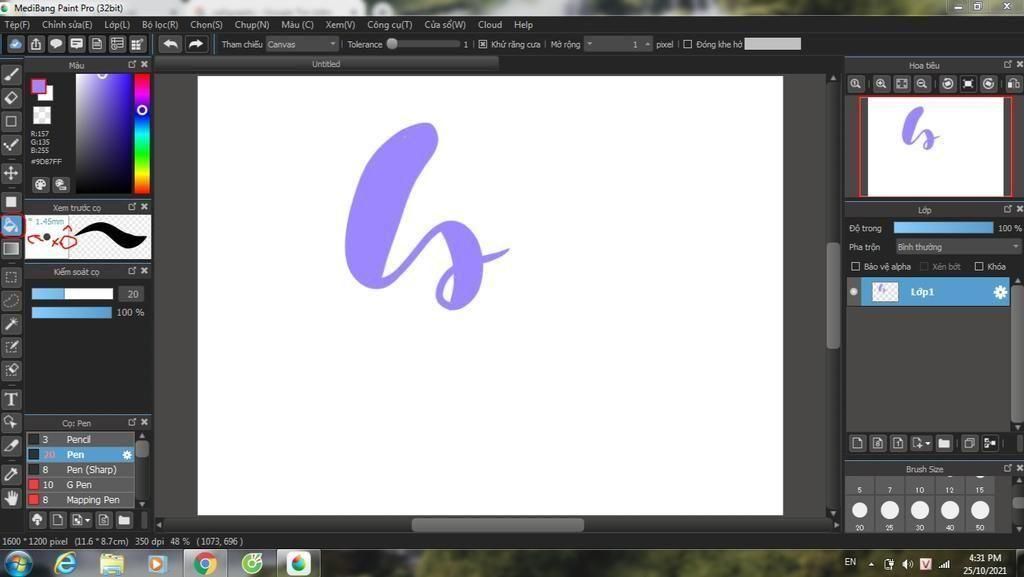Open the Cửa sổ(W) menu
The height and width of the screenshot is (577, 1024).
[x=445, y=25]
